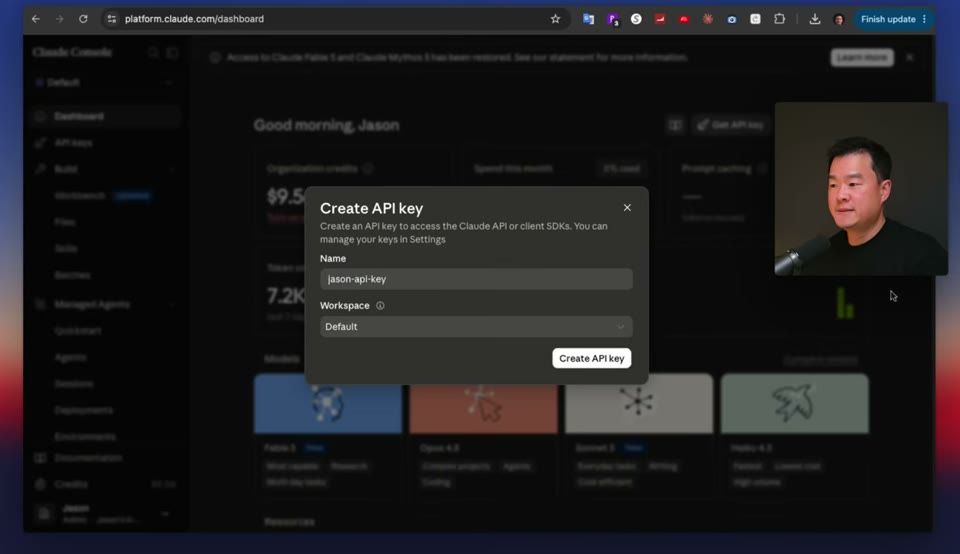960x554 pixels.
Task: Bookmark this page with the star icon
Action: [x=555, y=19]
